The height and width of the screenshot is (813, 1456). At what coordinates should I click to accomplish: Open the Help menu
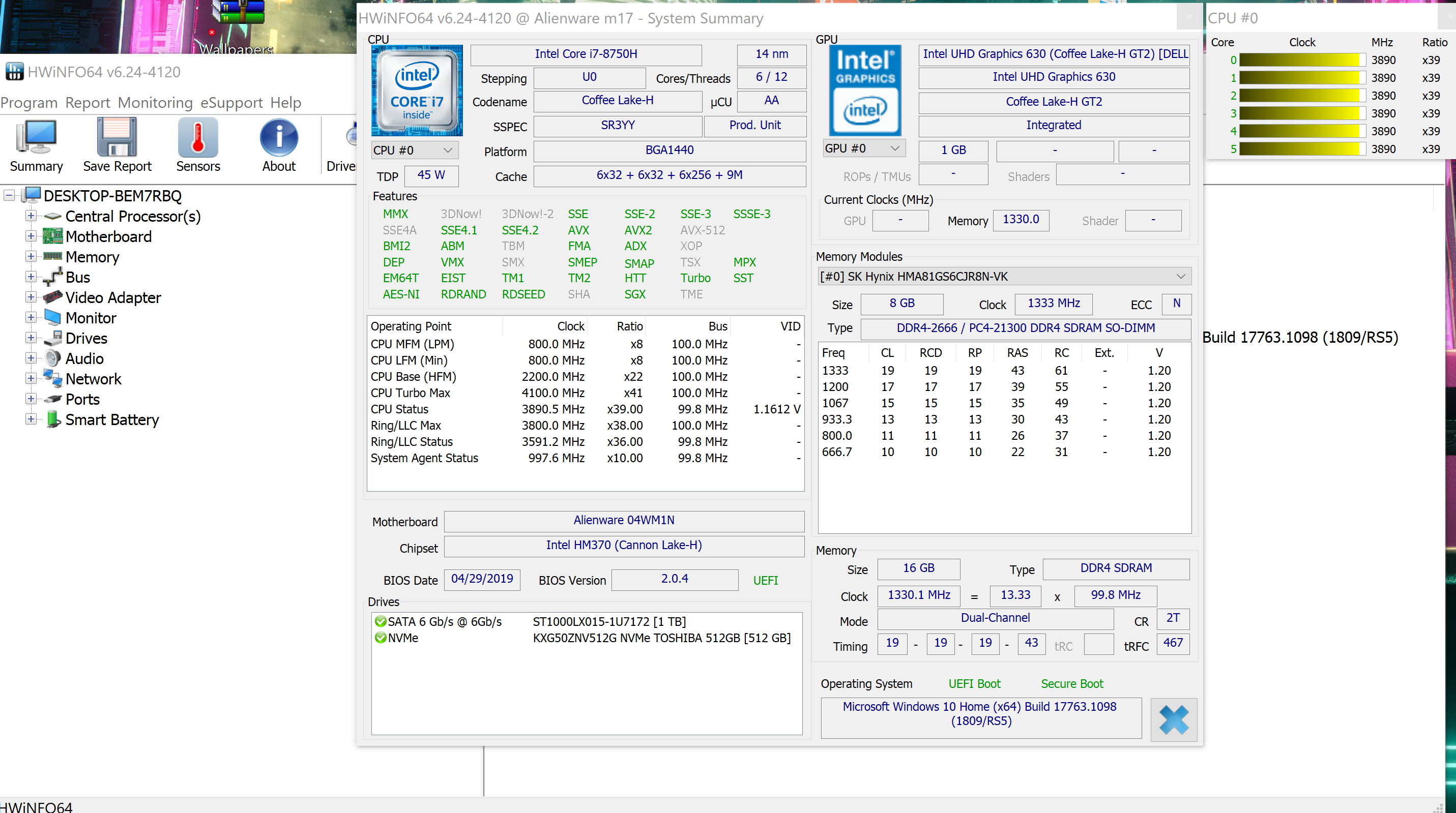286,103
